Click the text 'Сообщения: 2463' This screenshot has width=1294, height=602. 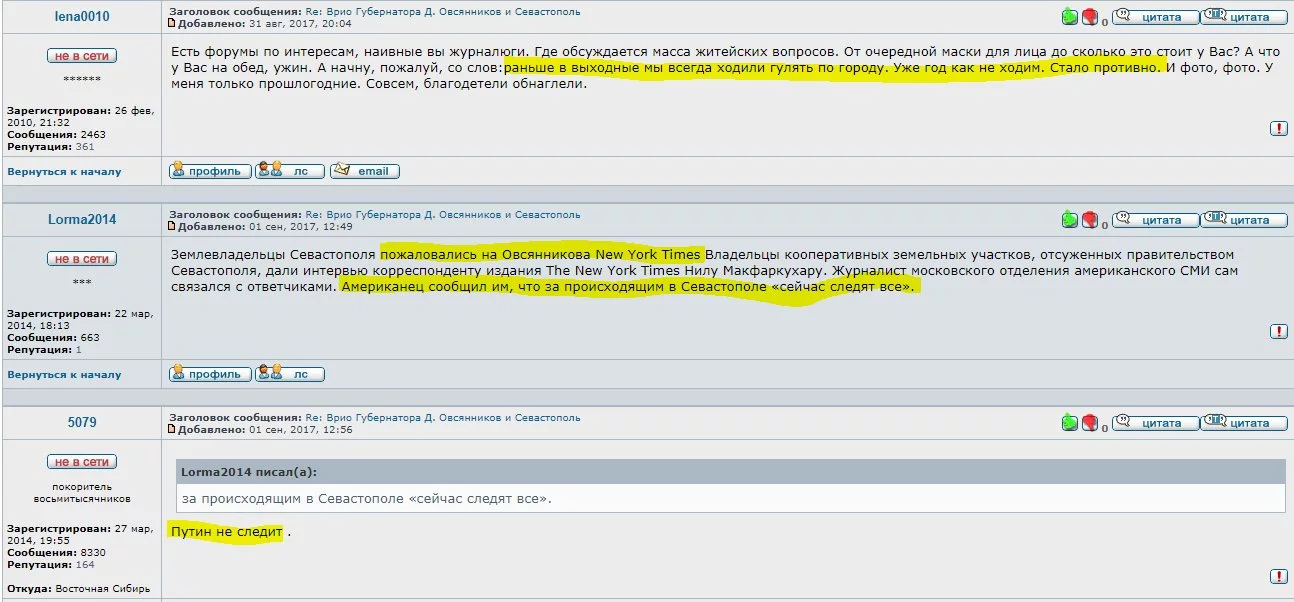tap(56, 134)
